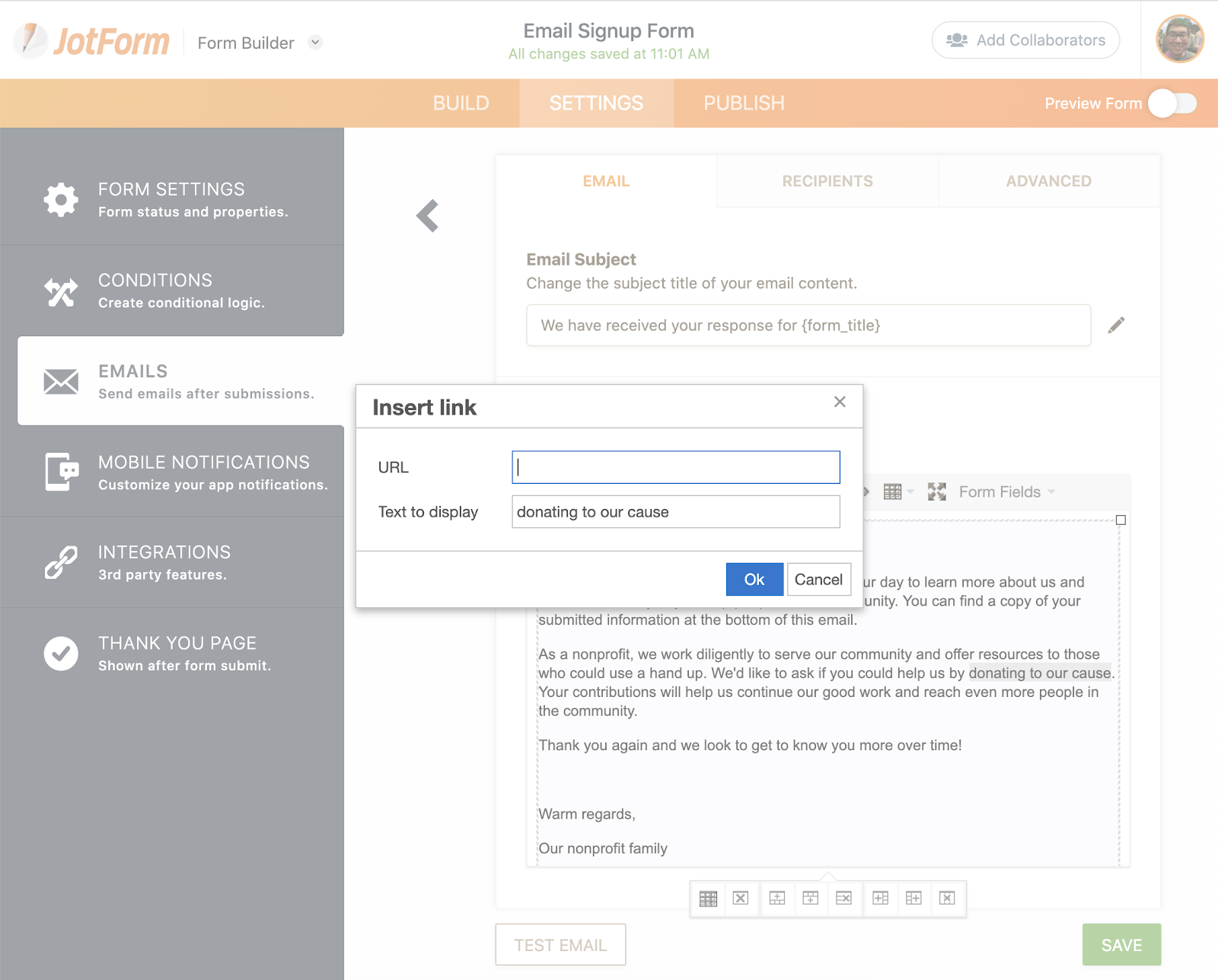Open Thank You Page checkmark icon

tap(61, 654)
